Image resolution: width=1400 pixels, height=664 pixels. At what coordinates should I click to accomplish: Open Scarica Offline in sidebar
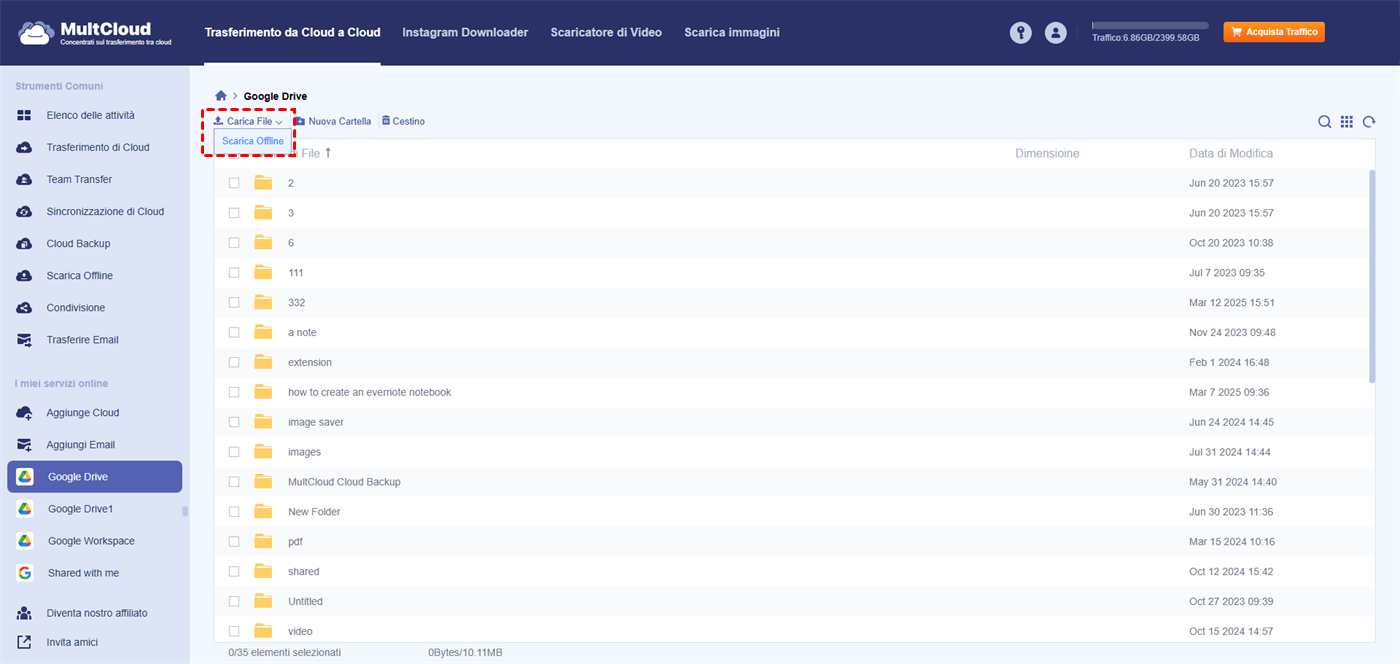[x=79, y=275]
